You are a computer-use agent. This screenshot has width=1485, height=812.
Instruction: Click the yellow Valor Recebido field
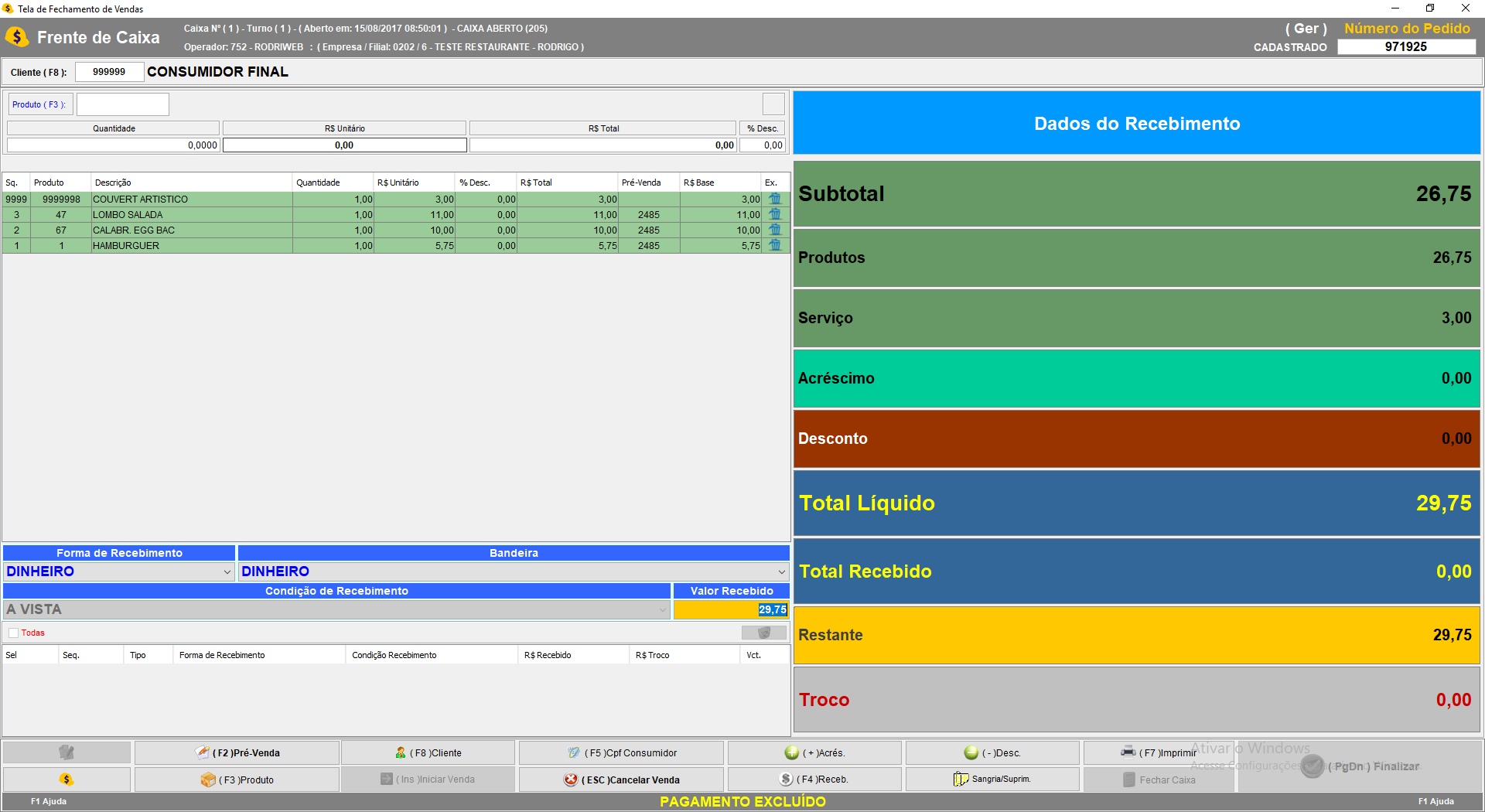coord(731,609)
